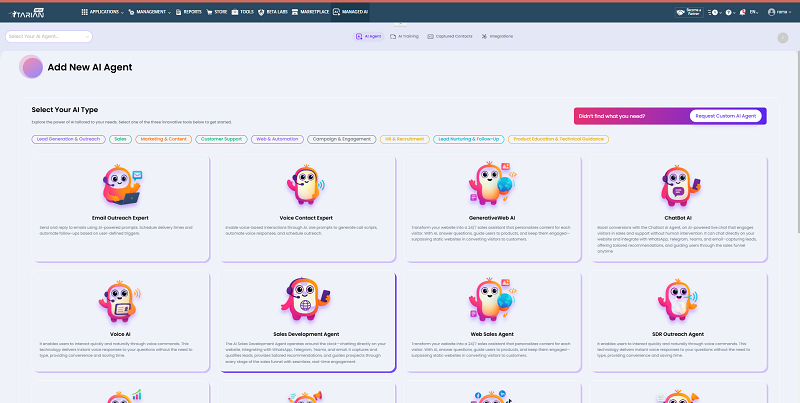Filter by Sales category tag
800x403 pixels.
tap(120, 139)
